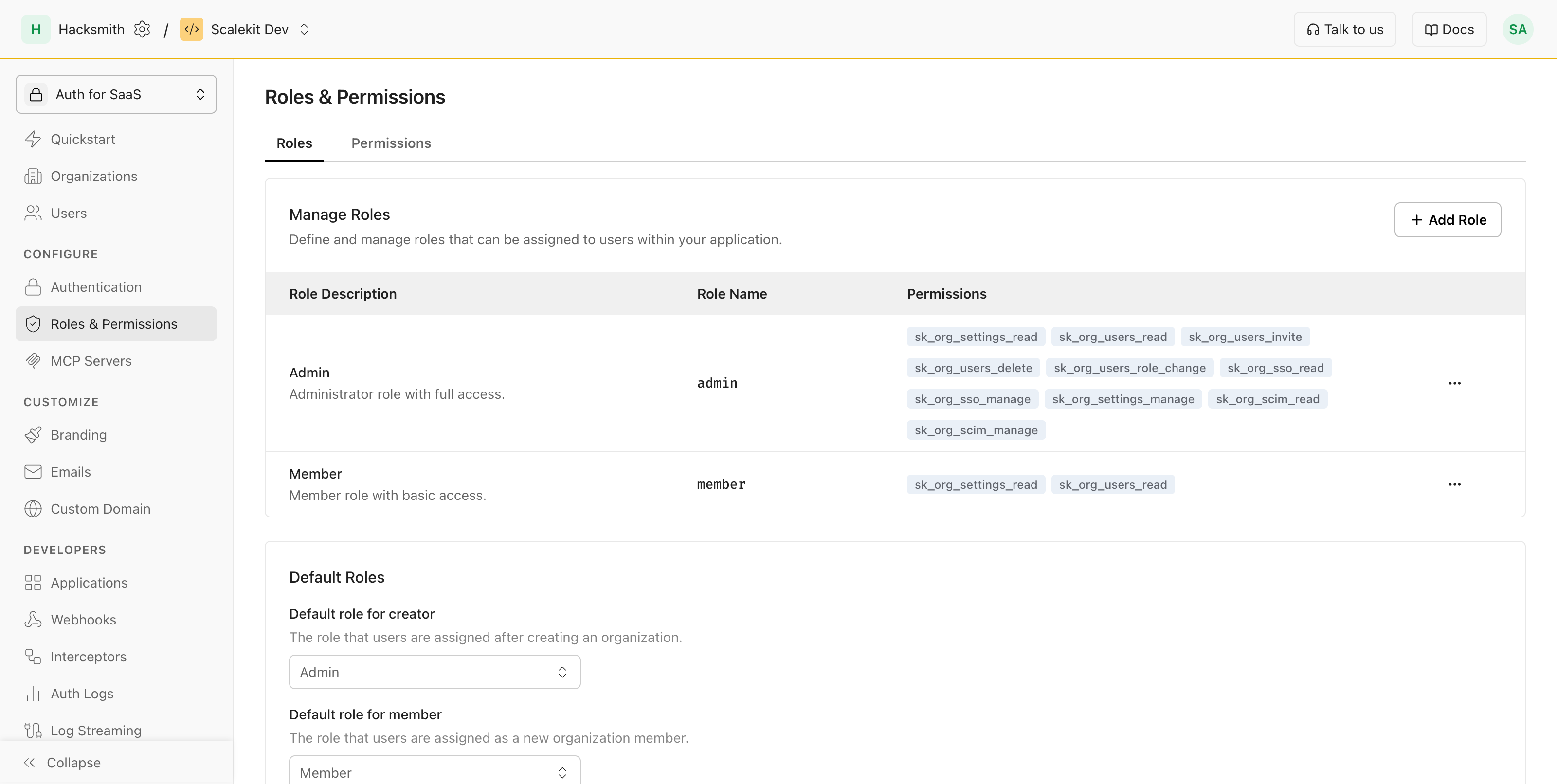Image resolution: width=1557 pixels, height=784 pixels.
Task: Click the Roles & Permissions shield icon
Action: [x=33, y=324]
